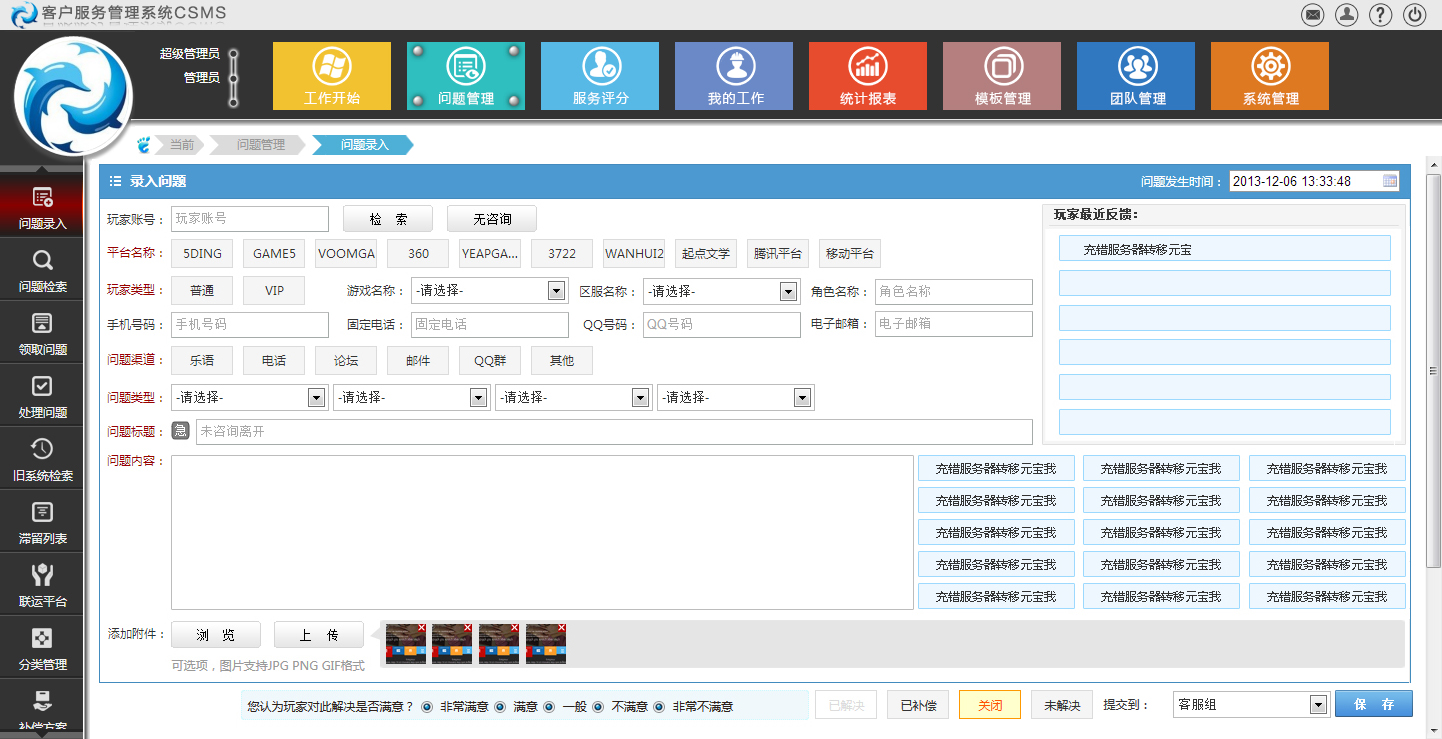Mark the issue as 已补偿
This screenshot has height=739, width=1442.
[x=918, y=705]
